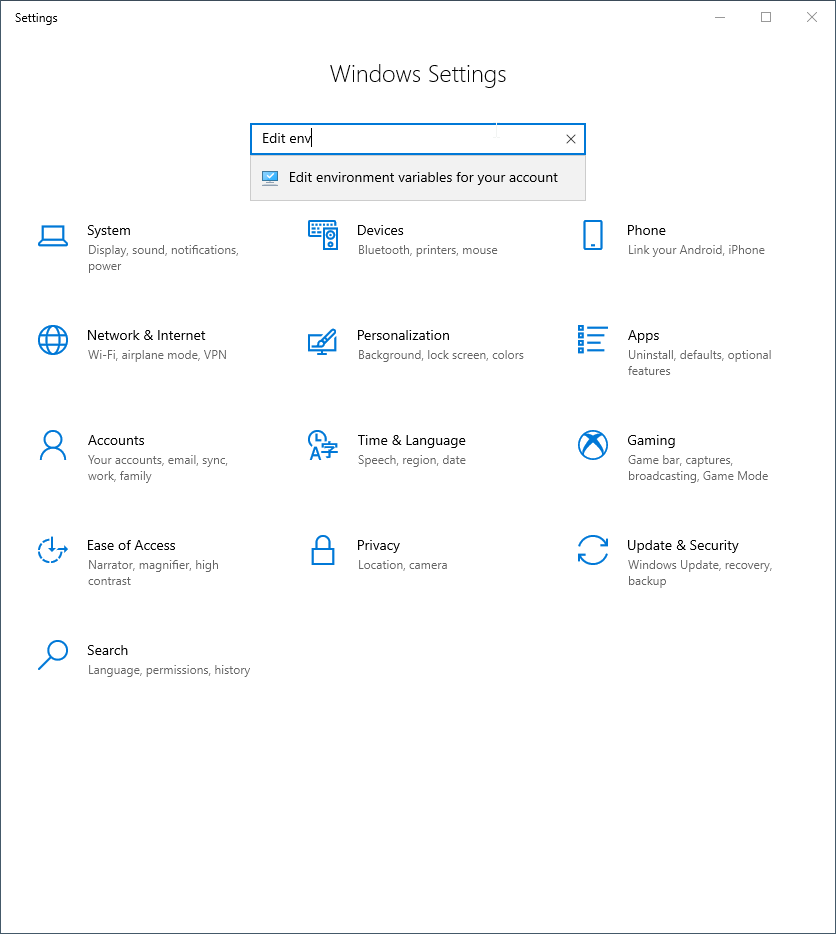836x934 pixels.
Task: Open the Phone settings icon
Action: [x=592, y=235]
